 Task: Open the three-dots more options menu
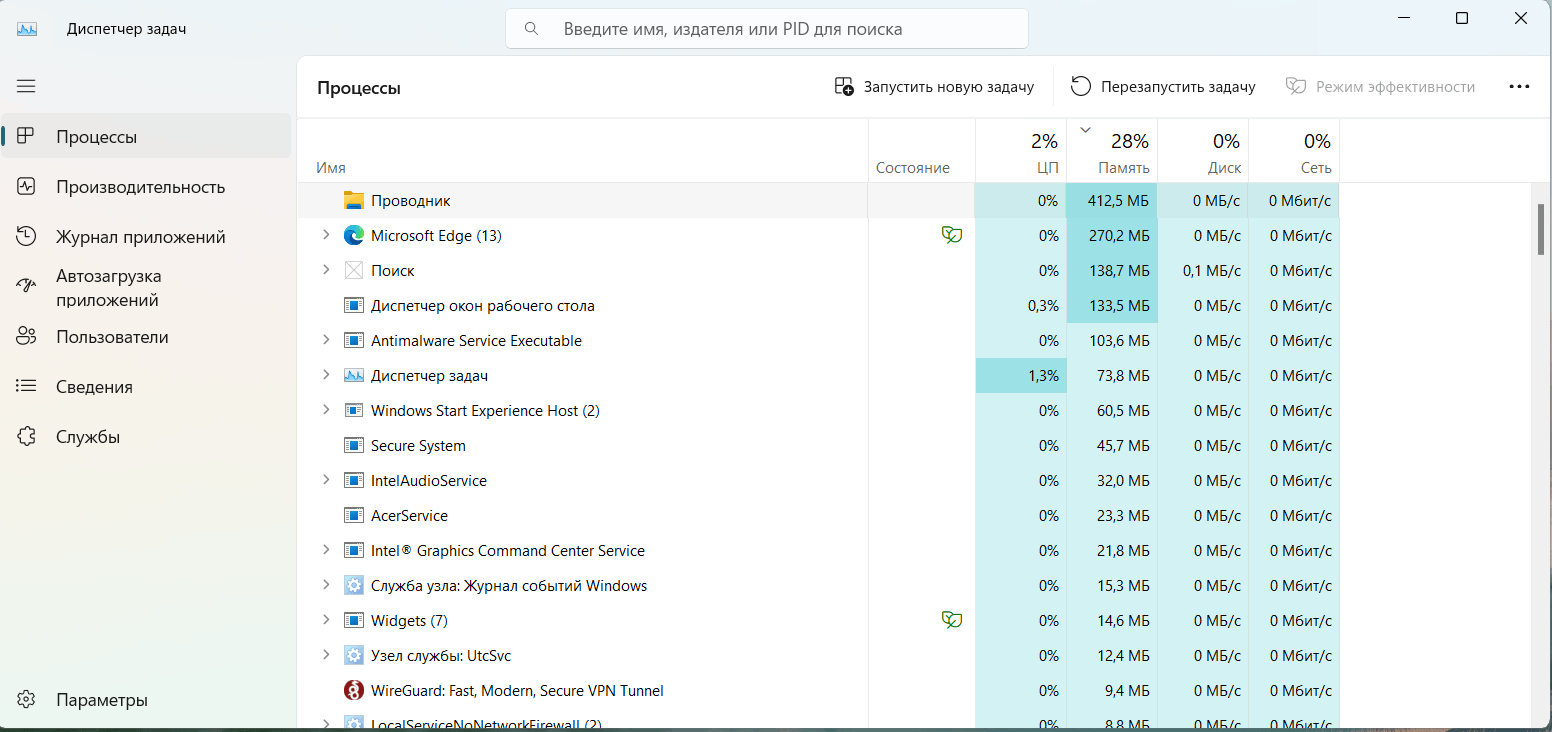tap(1519, 87)
